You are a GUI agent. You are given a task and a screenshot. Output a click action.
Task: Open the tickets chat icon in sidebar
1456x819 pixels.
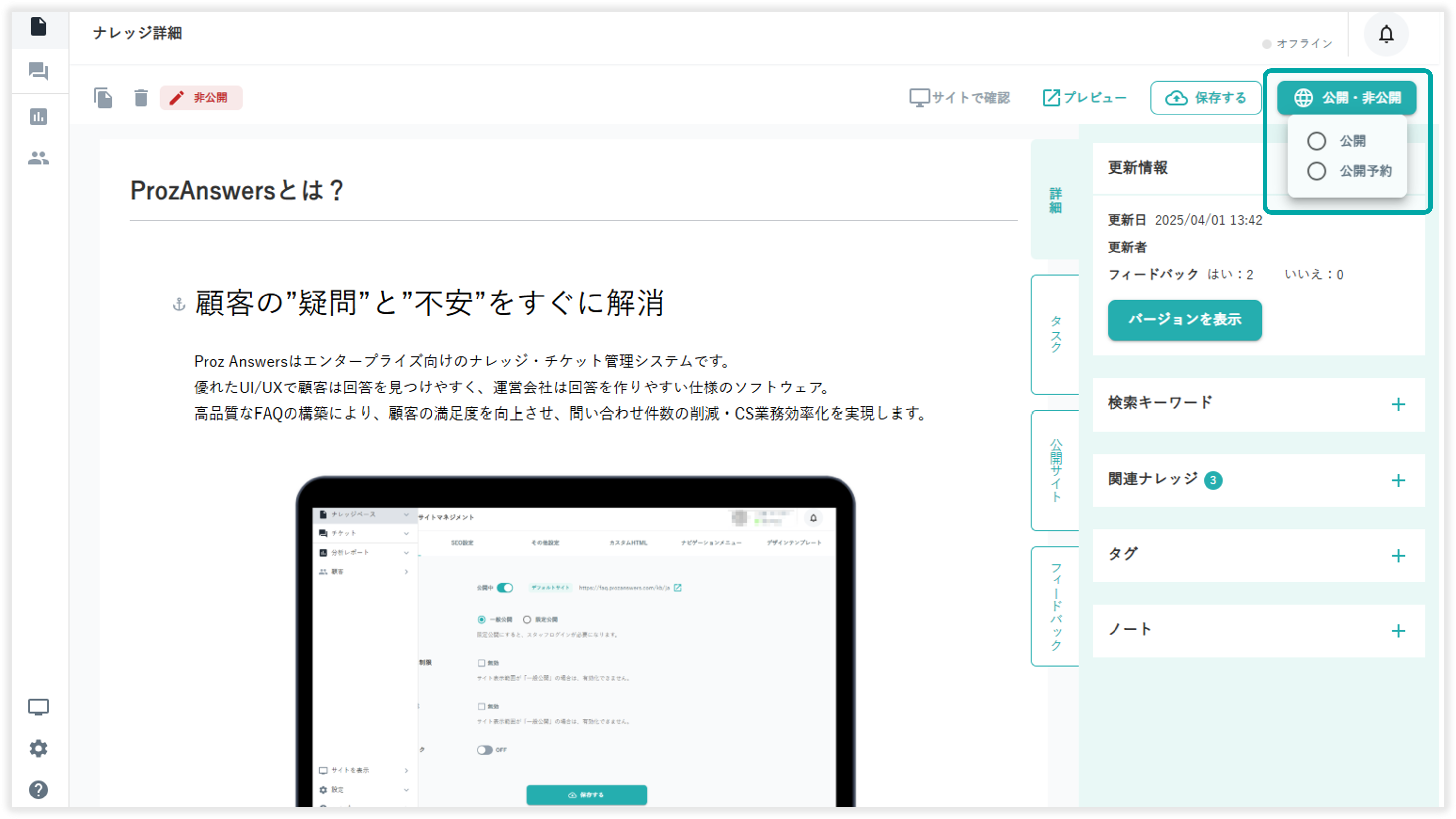(x=38, y=71)
